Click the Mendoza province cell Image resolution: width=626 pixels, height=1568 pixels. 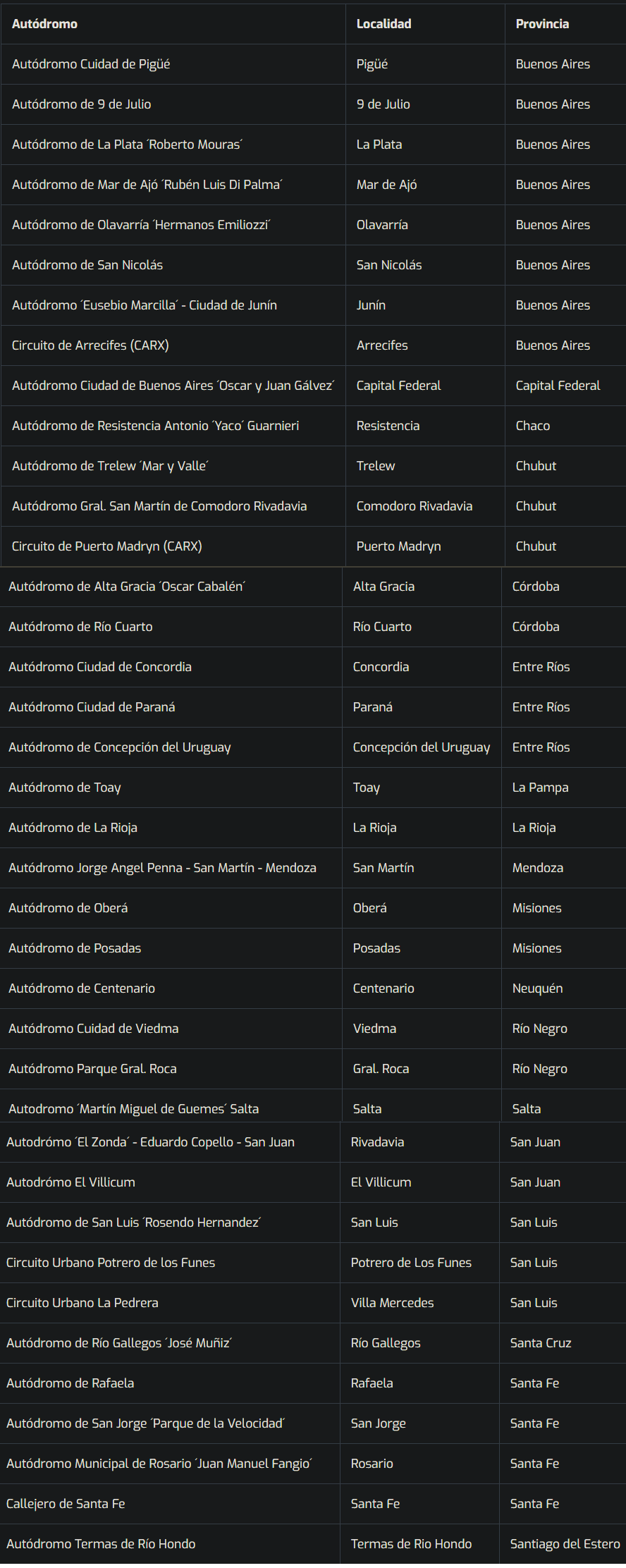[x=537, y=868]
